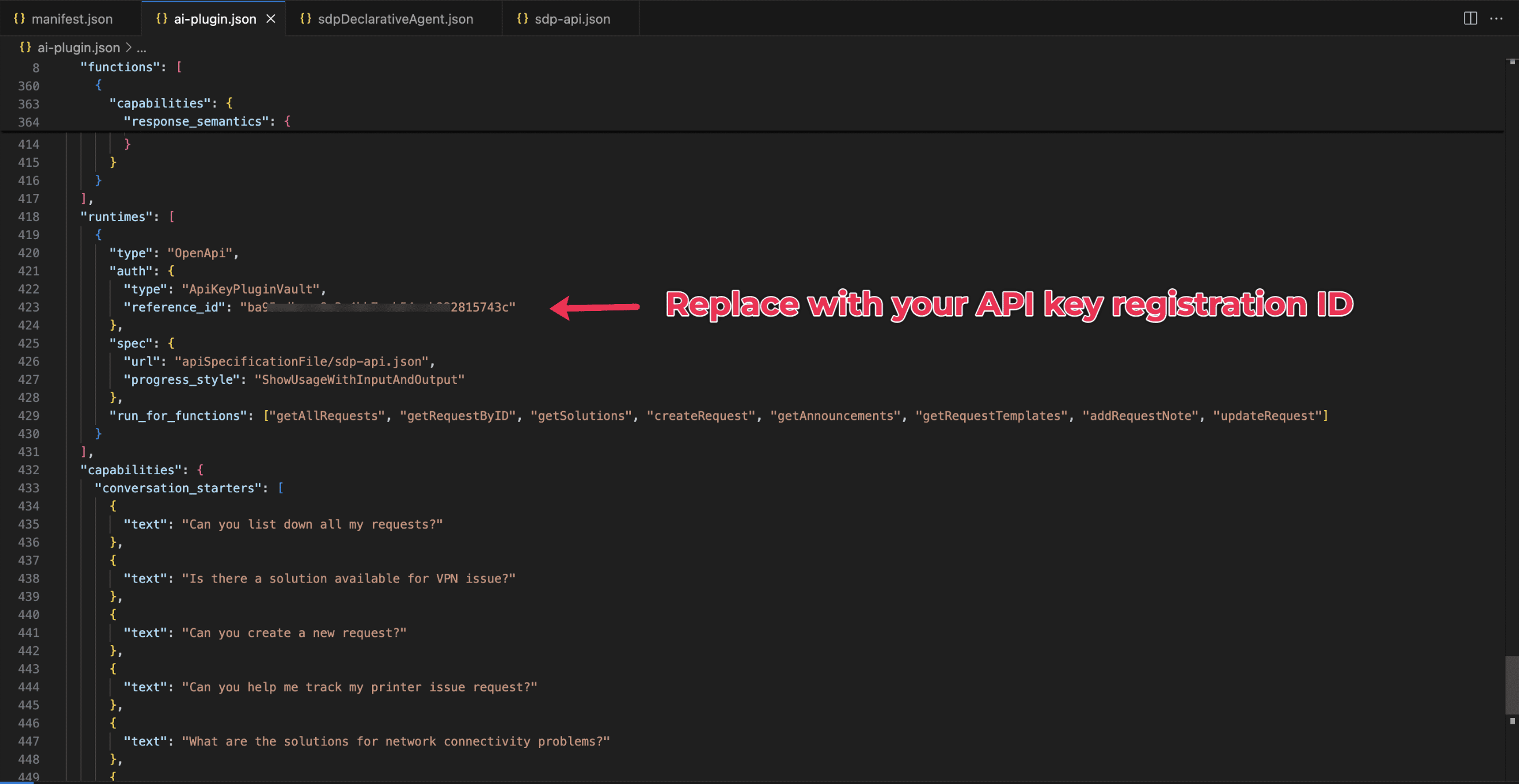Click the "reference_id" key
Image resolution: width=1519 pixels, height=784 pixels.
(x=174, y=307)
